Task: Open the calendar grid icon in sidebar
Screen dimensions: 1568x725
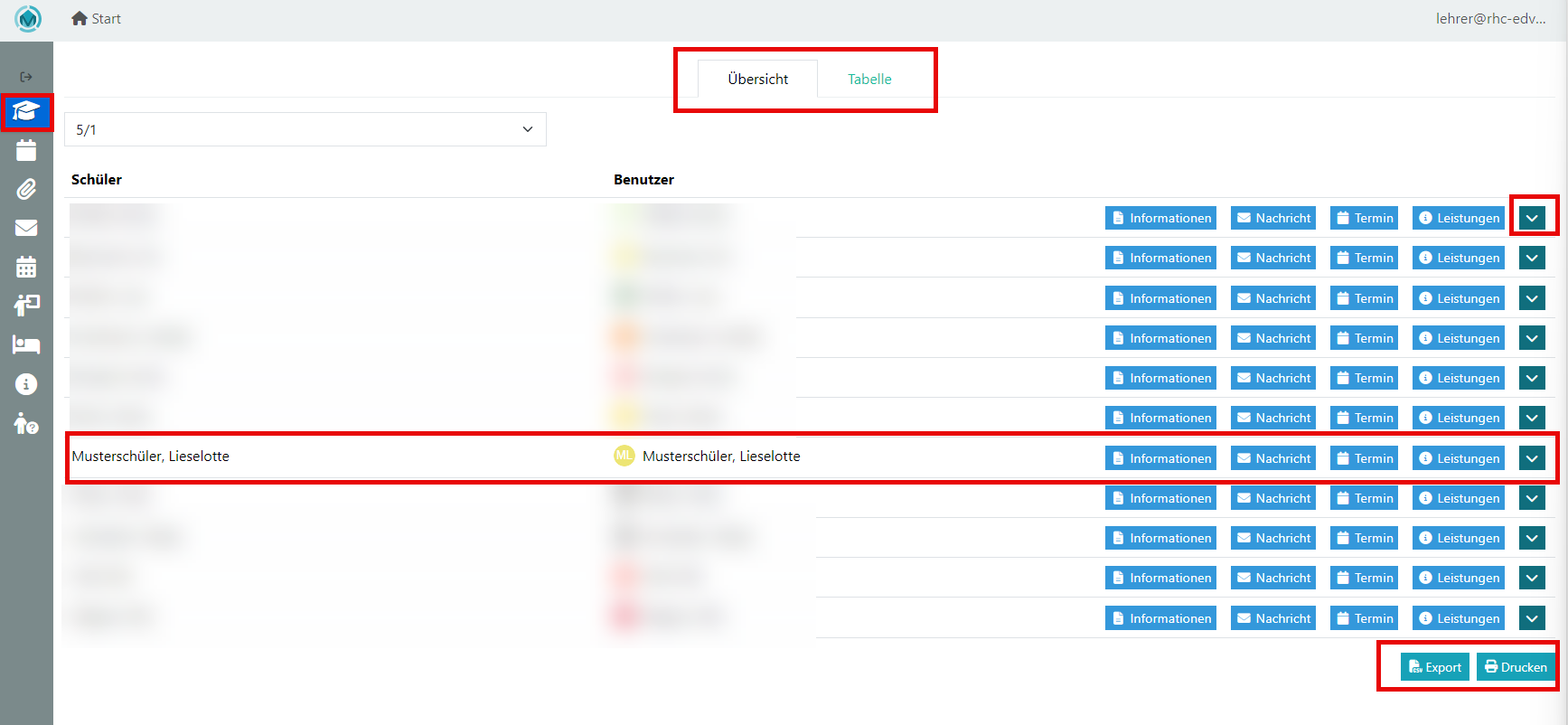Action: [26, 267]
